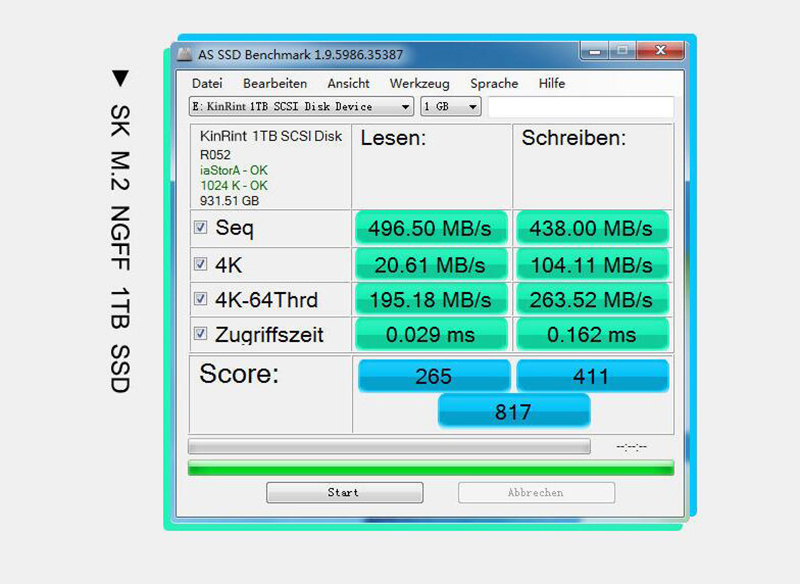Toggle the Zugriffszeit checkbox
Image resolution: width=800 pixels, height=584 pixels.
pyautogui.click(x=200, y=334)
